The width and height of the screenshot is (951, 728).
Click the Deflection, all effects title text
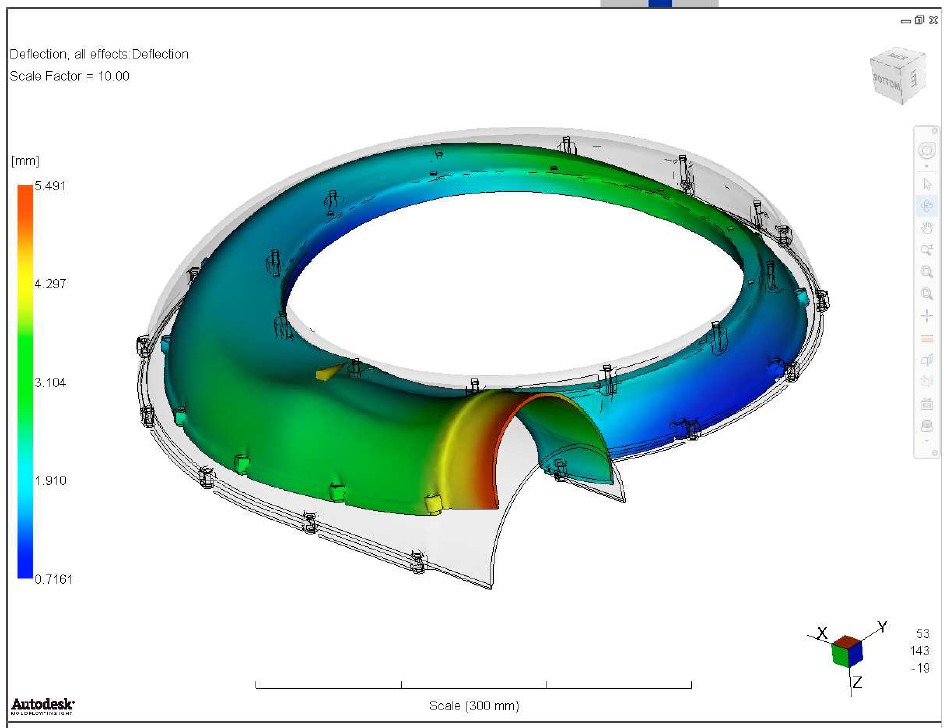coord(99,54)
